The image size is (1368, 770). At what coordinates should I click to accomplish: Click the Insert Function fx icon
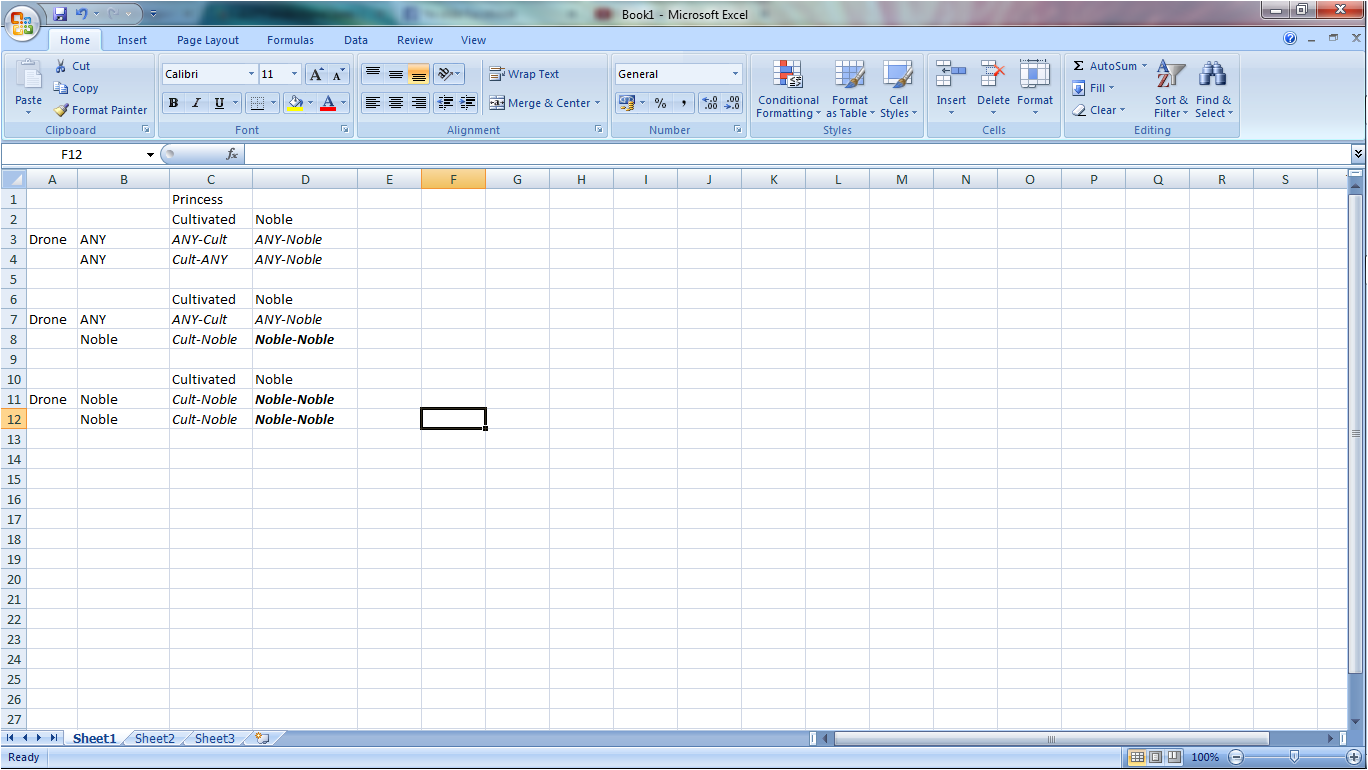click(x=232, y=154)
